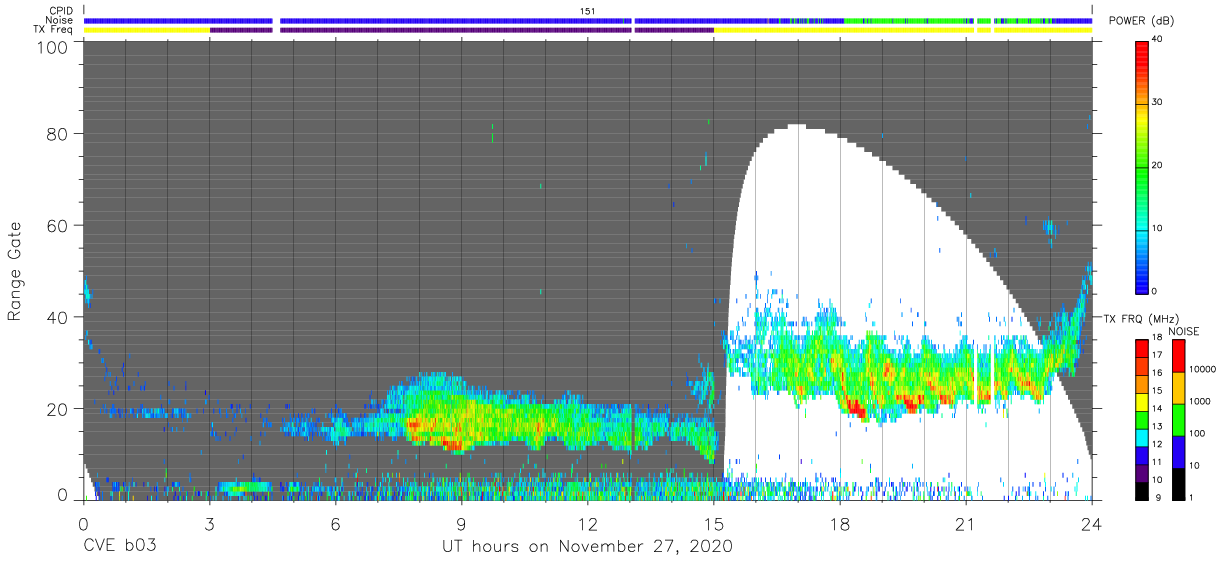Click the Range Gate y-axis title

pos(15,273)
